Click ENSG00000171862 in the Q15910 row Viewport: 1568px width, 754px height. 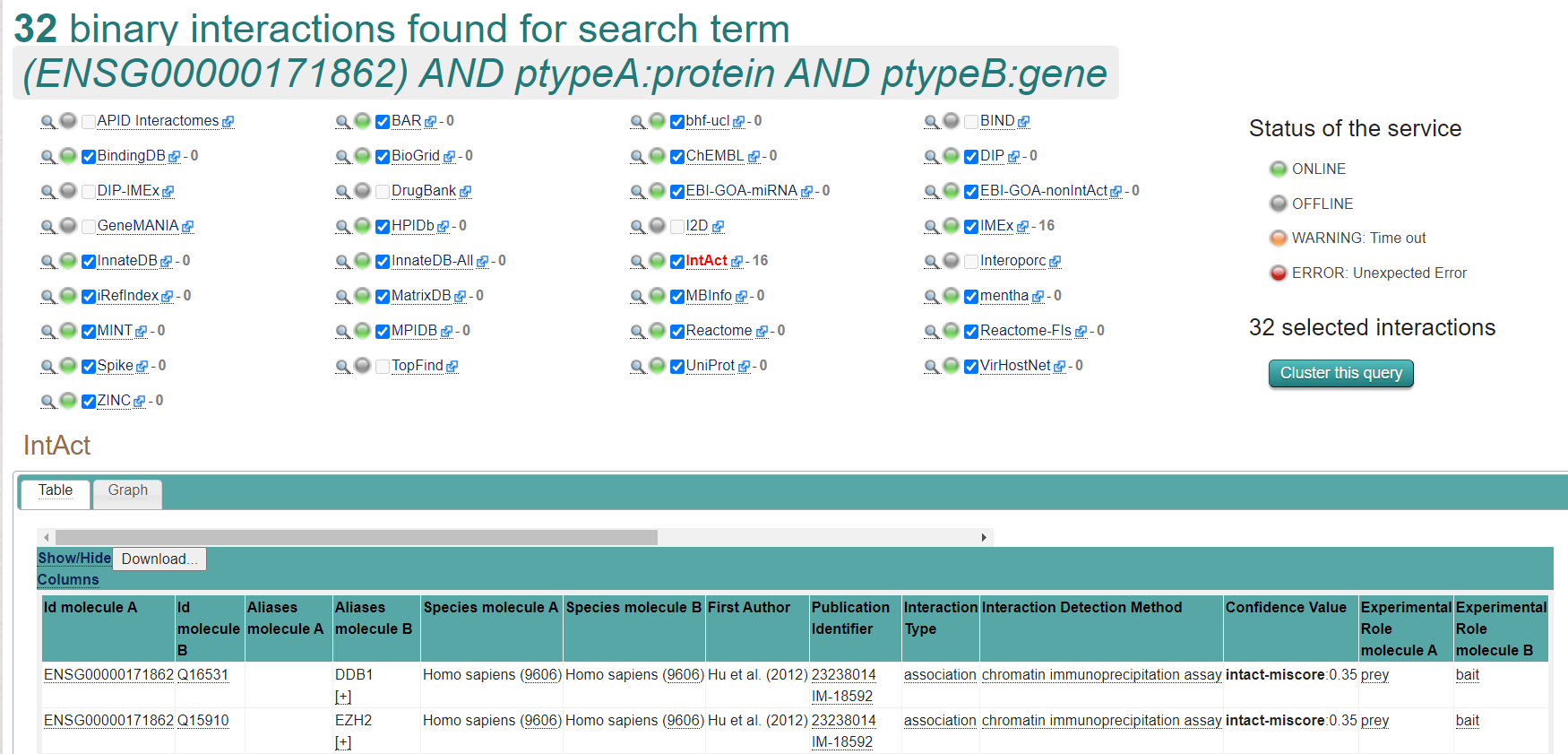(108, 720)
